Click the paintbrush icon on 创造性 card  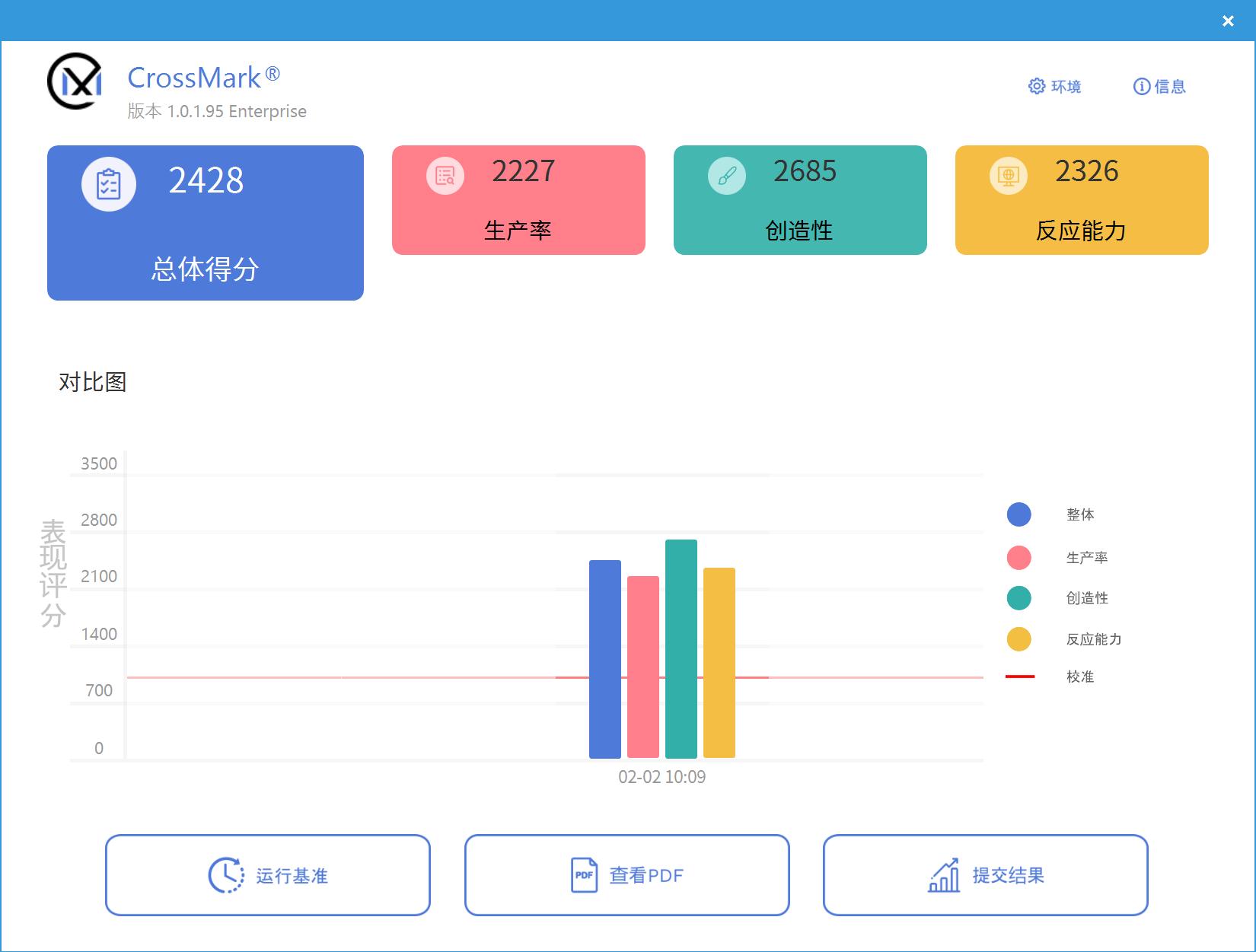click(x=726, y=174)
